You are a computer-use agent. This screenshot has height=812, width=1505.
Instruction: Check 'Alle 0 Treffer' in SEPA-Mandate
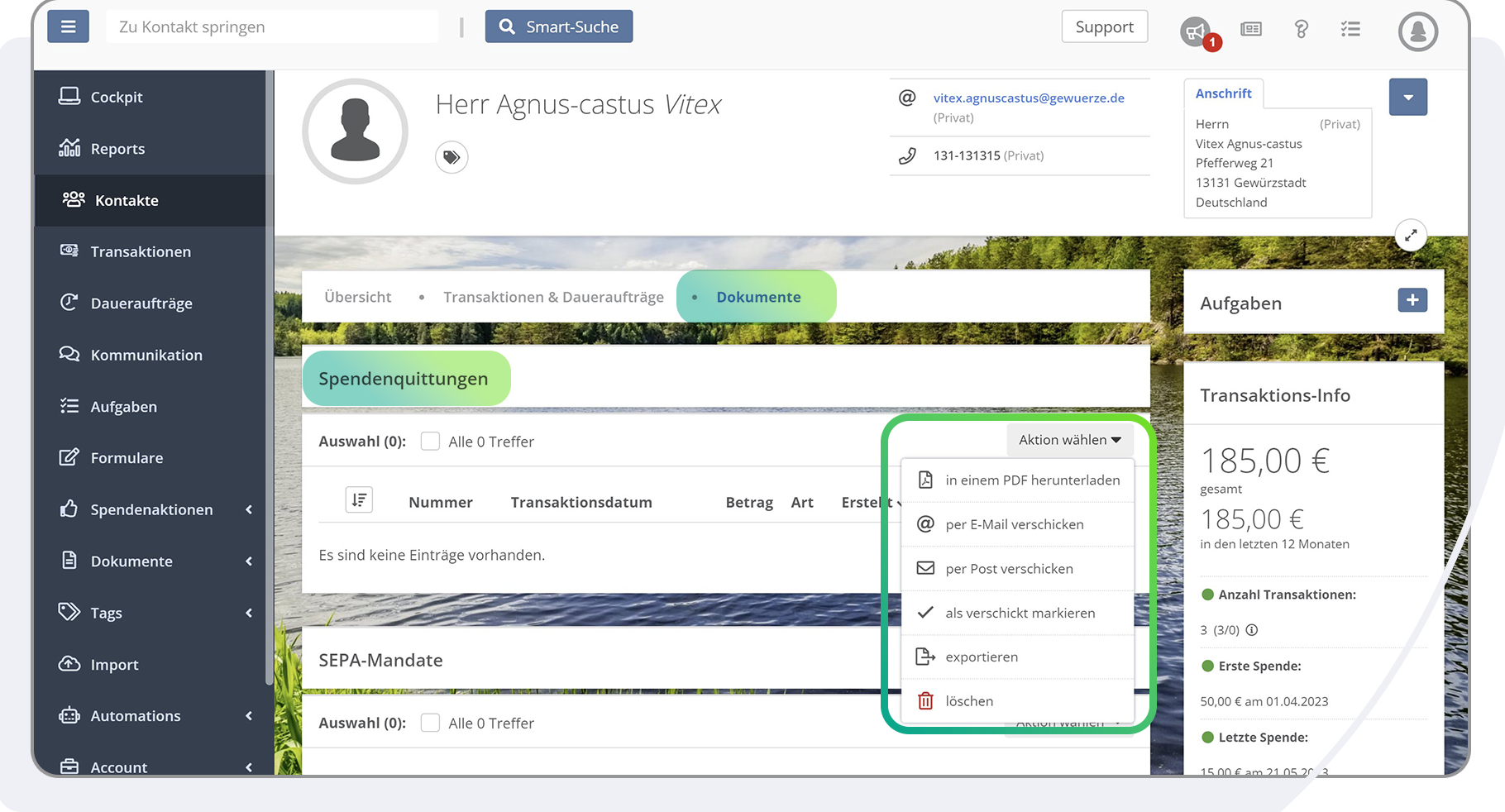[430, 723]
